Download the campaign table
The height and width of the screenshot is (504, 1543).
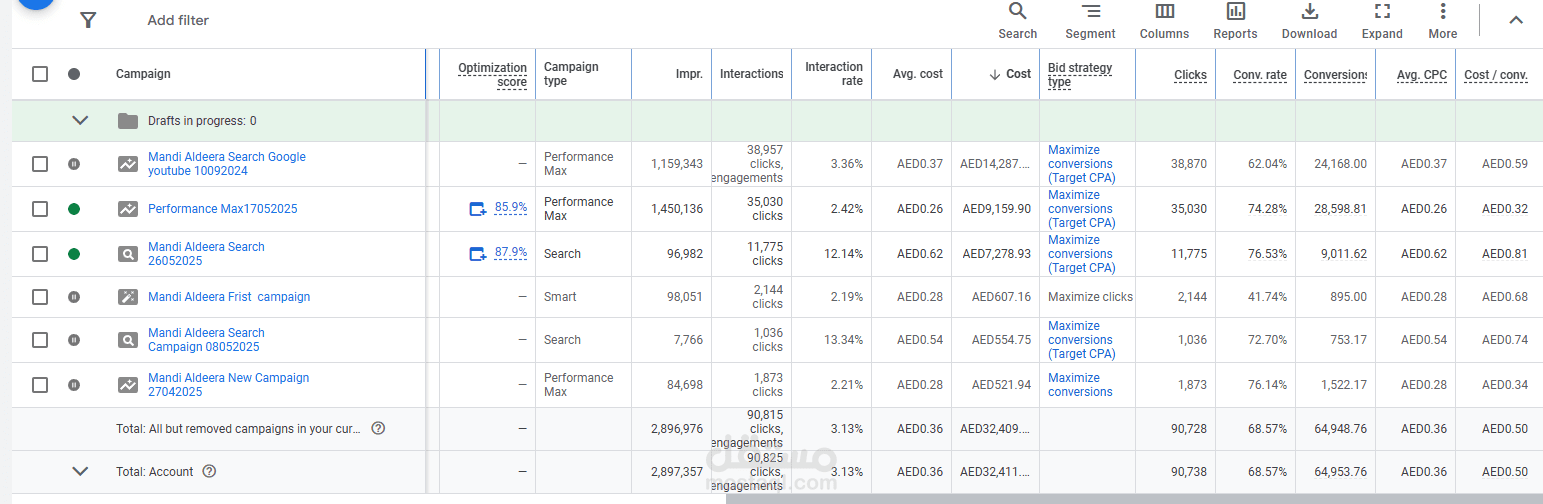point(1309,20)
